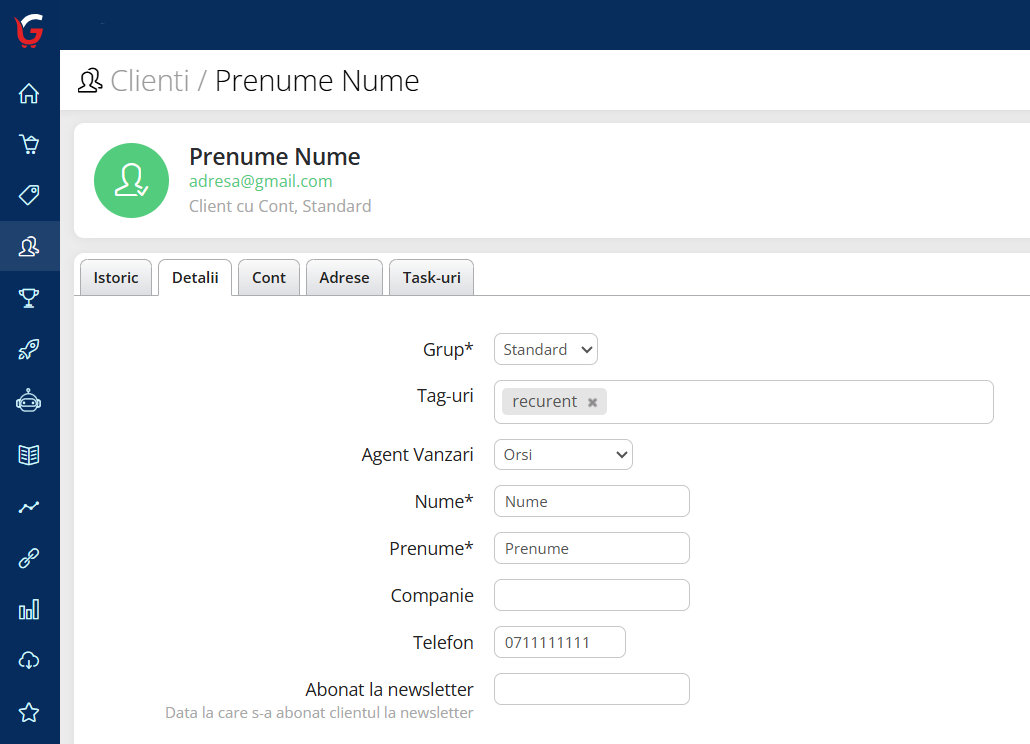Select the price tag icon in sidebar

29,194
